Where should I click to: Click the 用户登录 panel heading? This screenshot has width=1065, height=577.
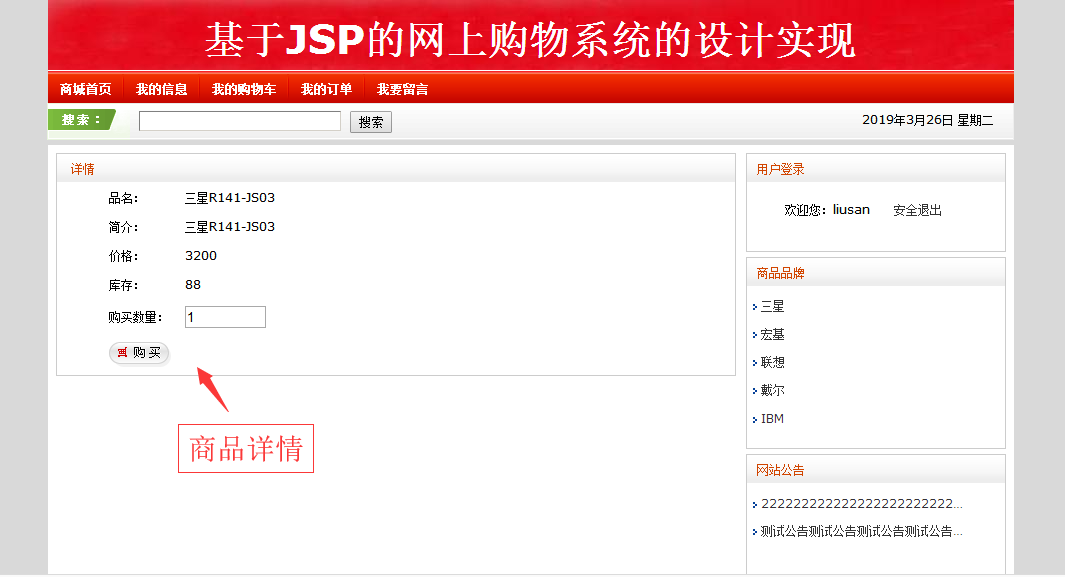pyautogui.click(x=780, y=170)
